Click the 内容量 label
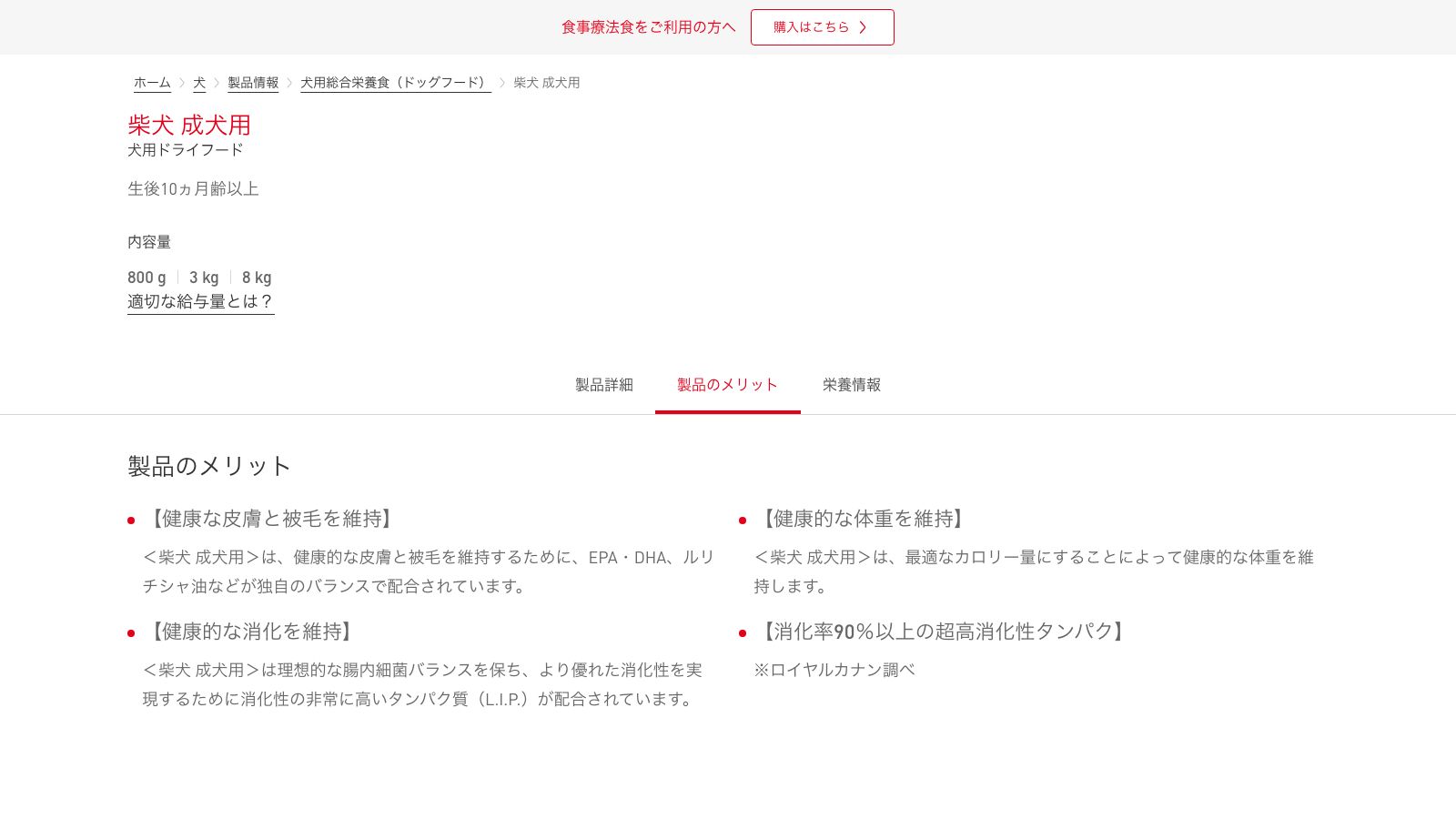1456x819 pixels. [x=149, y=242]
